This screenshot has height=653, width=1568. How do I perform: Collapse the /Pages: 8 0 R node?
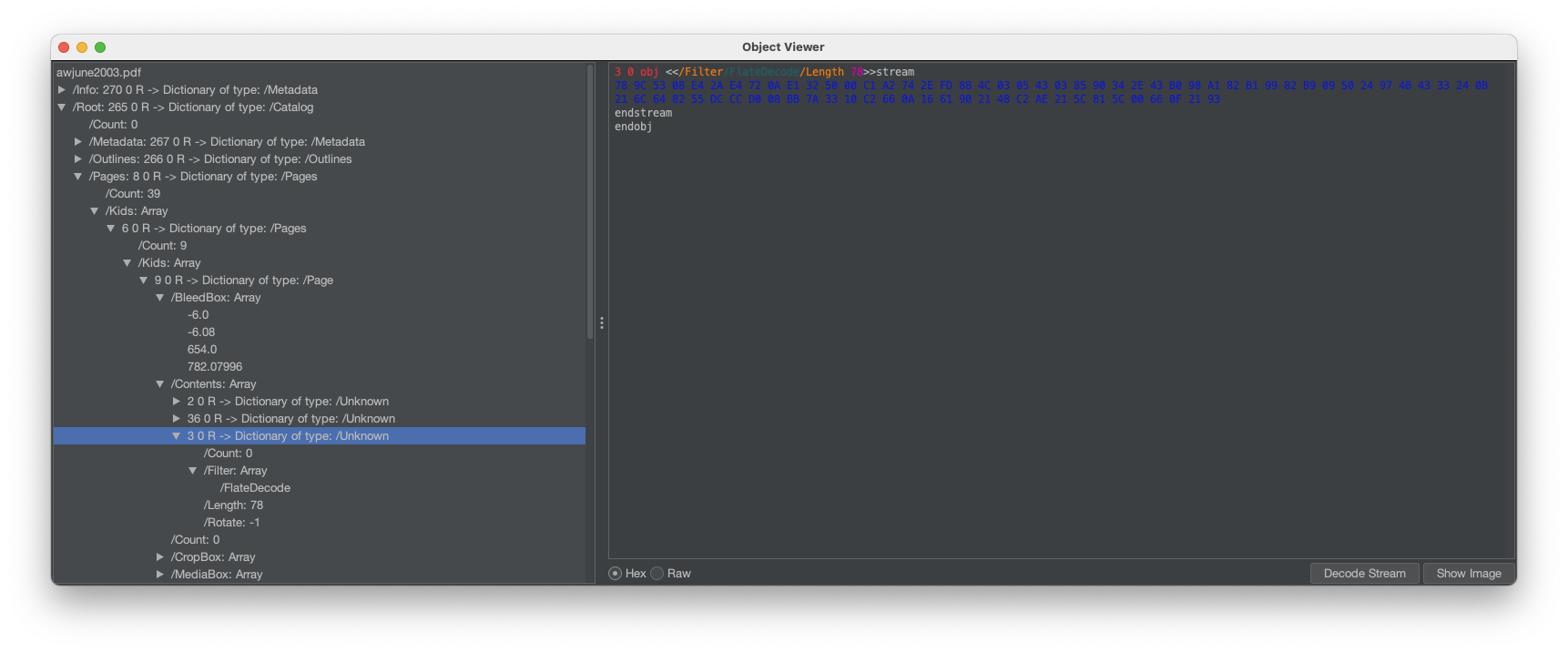tap(78, 177)
